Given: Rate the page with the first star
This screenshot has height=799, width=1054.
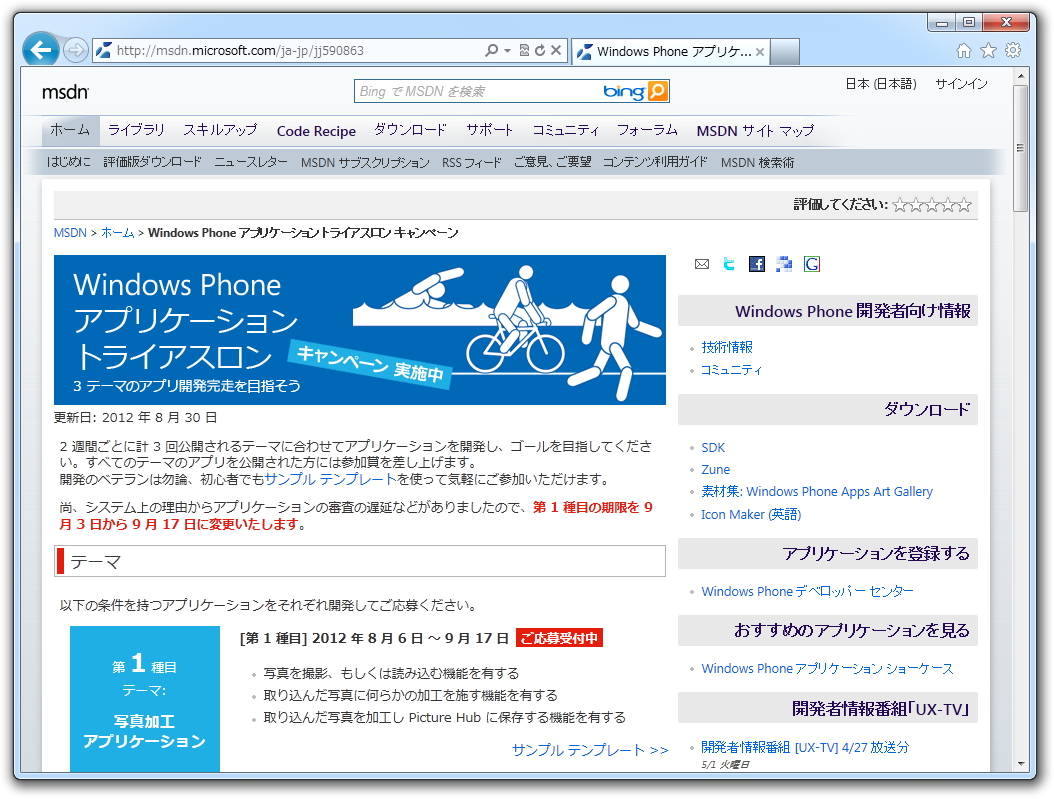Looking at the screenshot, I should tap(900, 205).
